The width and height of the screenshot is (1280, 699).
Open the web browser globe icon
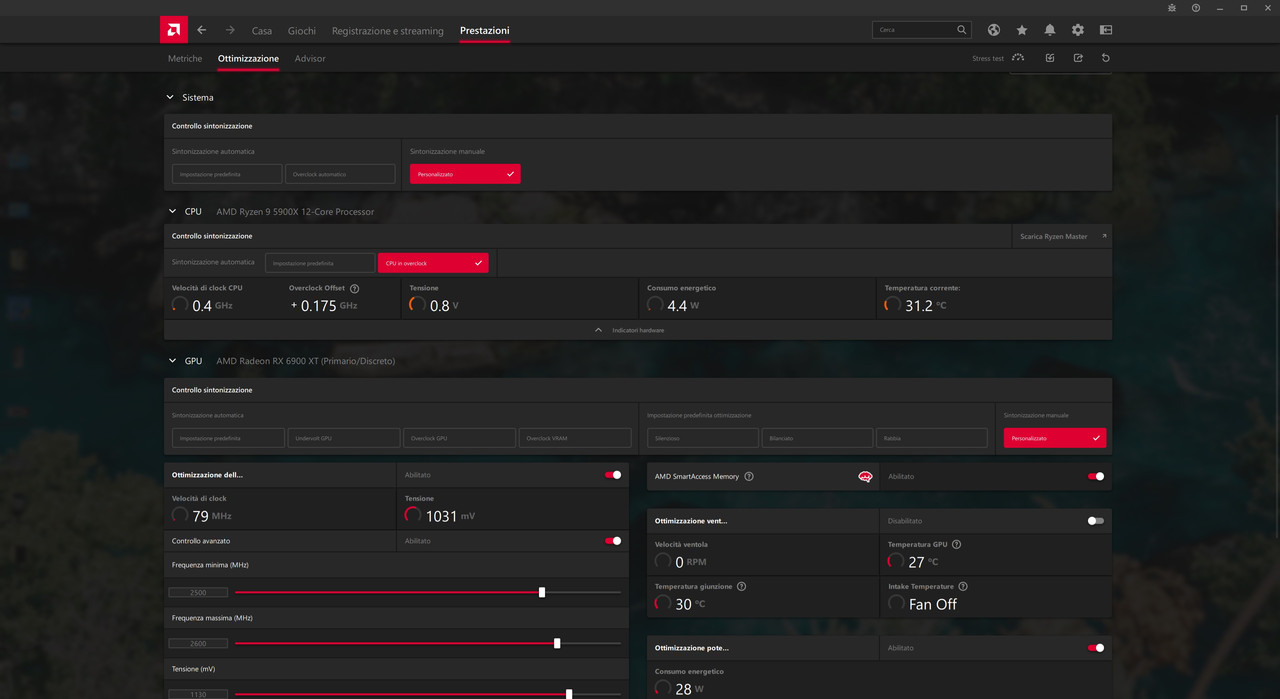click(x=994, y=30)
